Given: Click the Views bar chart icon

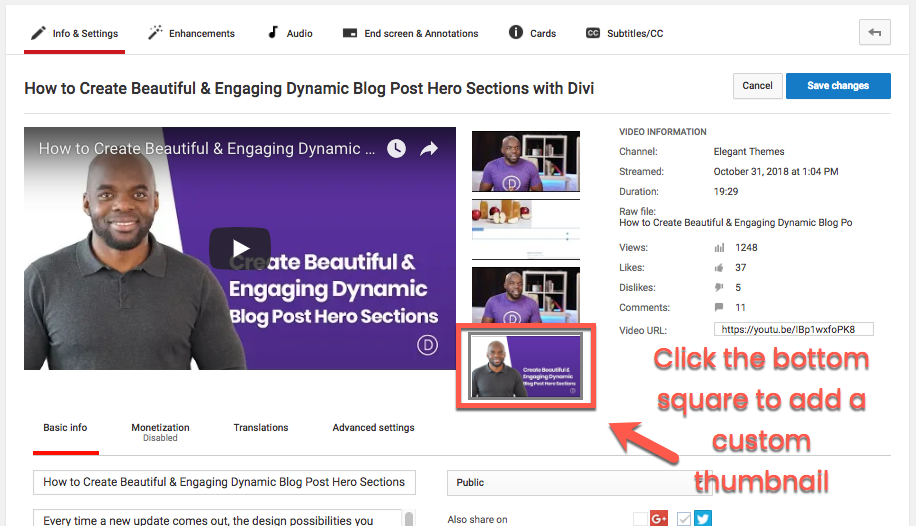Looking at the screenshot, I should point(719,248).
